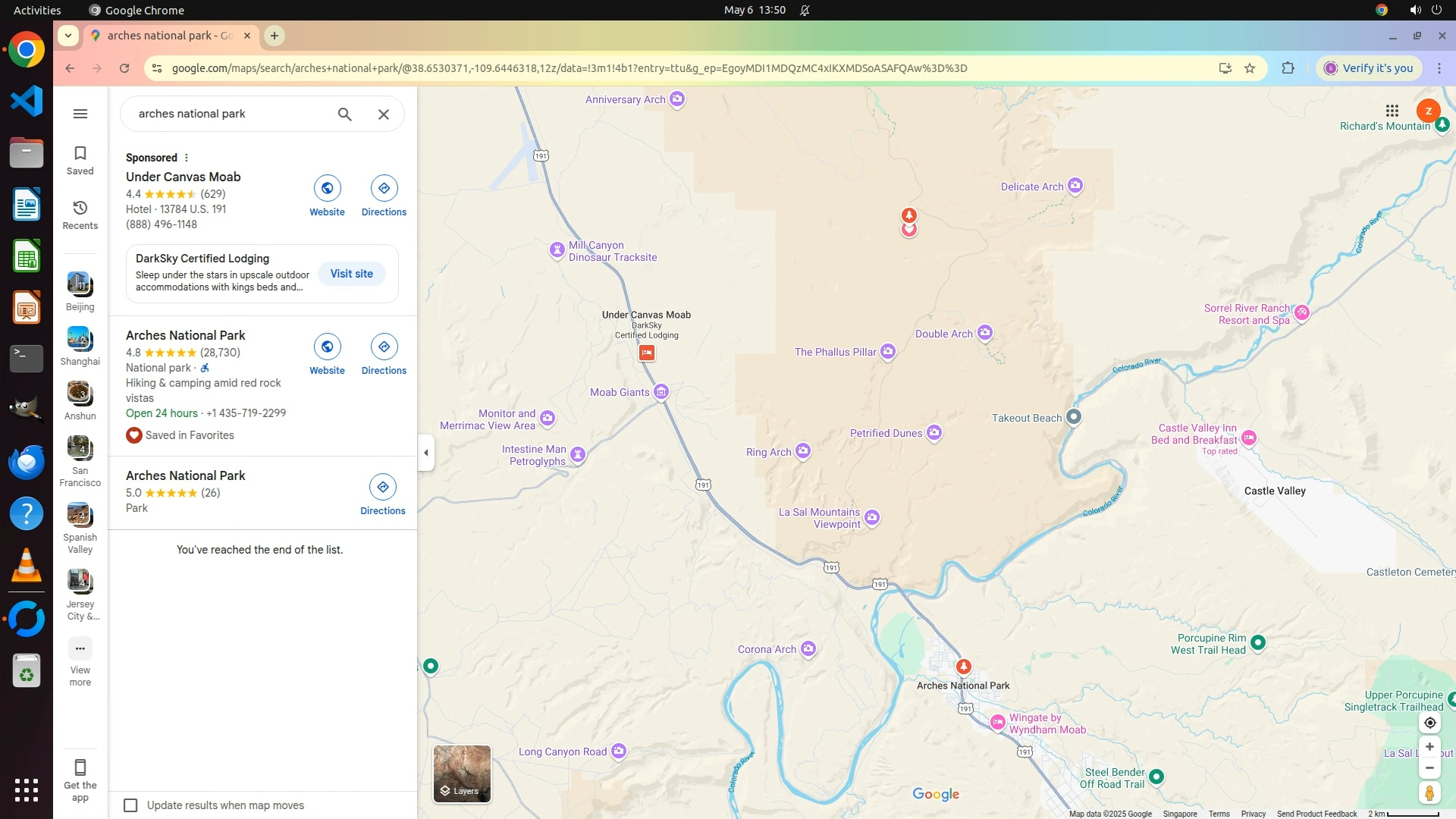The image size is (1456, 819).
Task: Click the show your location icon
Action: [1429, 723]
